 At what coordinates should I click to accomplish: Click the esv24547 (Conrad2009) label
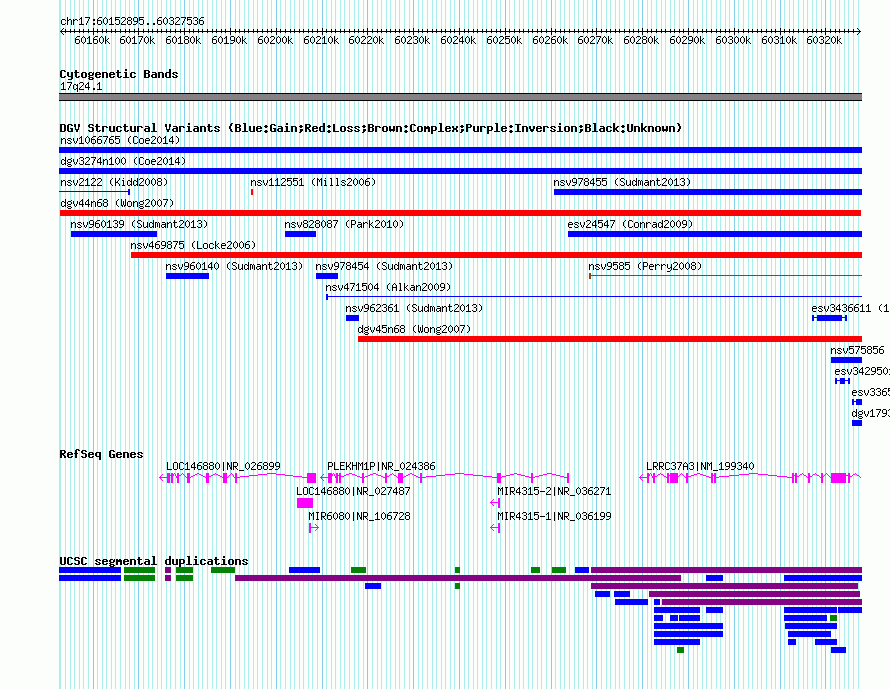click(x=630, y=224)
